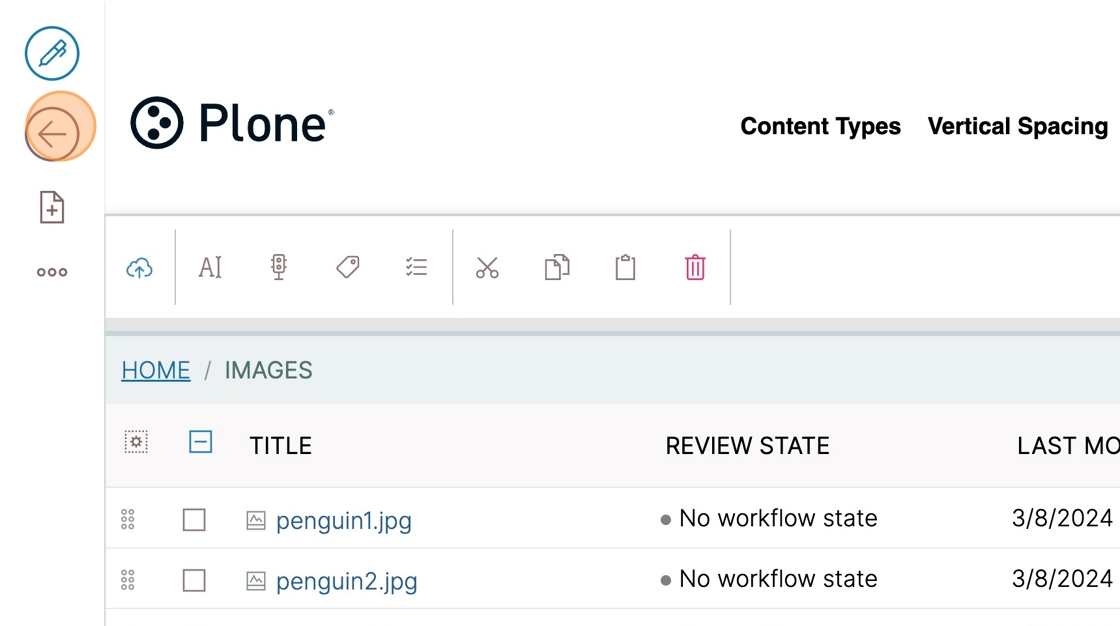
Task: Paste items with the clipboard icon
Action: tap(626, 267)
